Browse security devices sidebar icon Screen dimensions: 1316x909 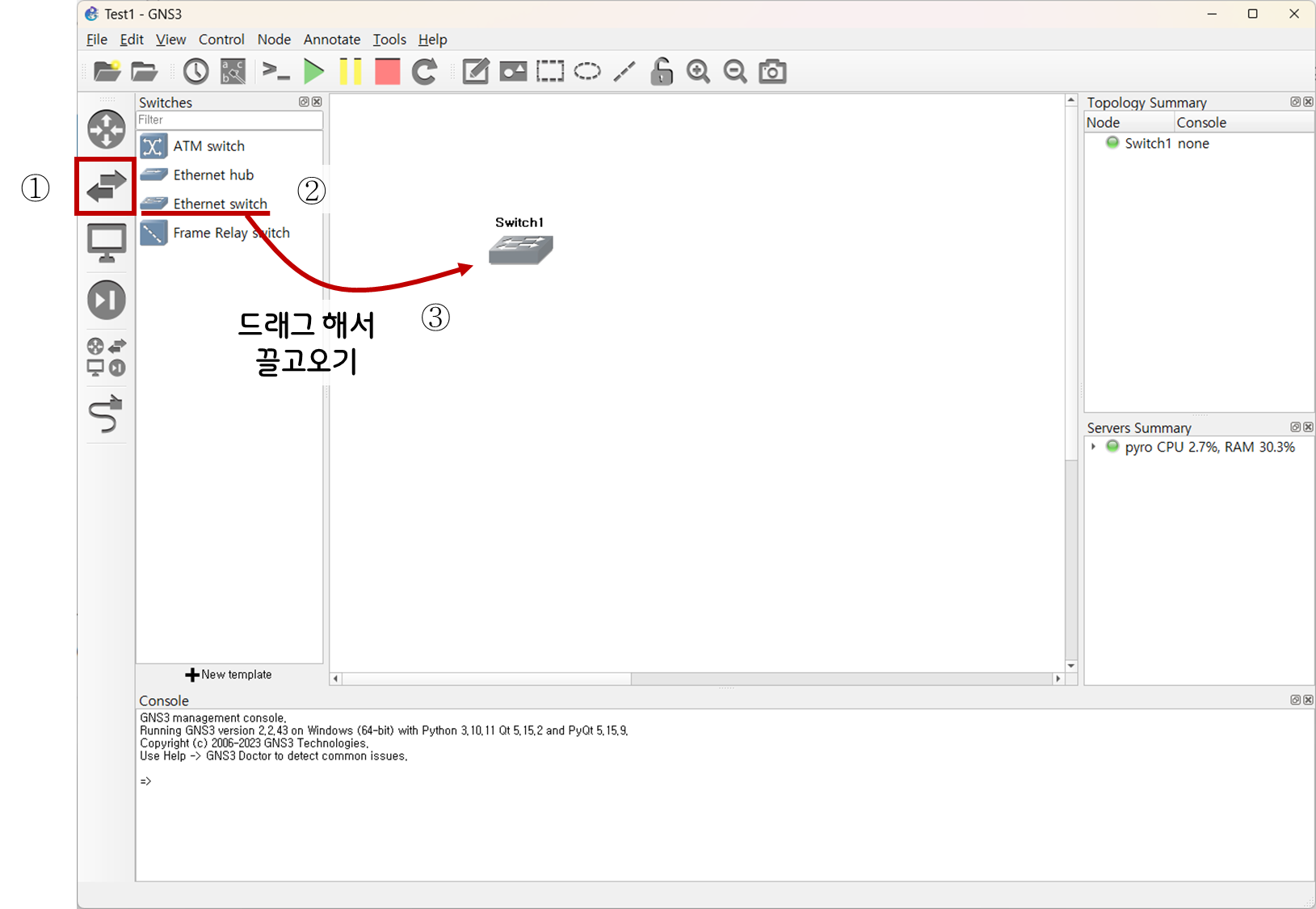click(107, 300)
